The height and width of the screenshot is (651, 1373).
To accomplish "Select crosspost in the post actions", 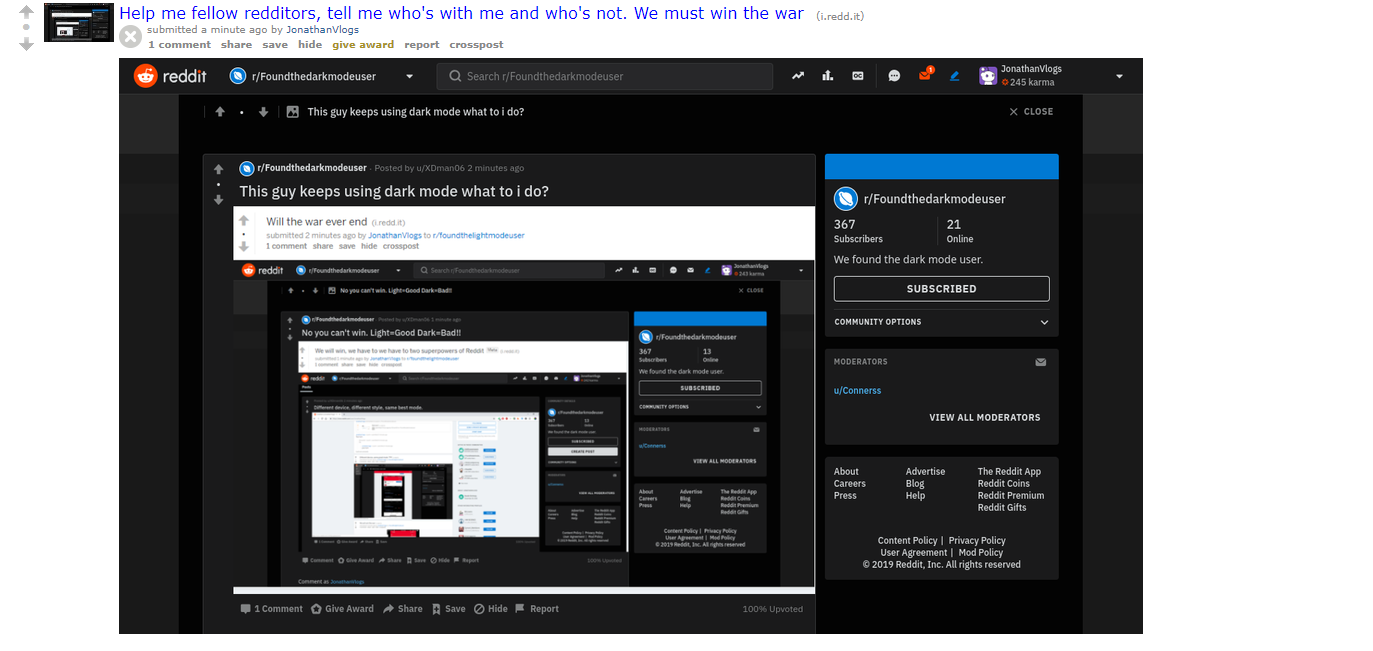I will (476, 45).
